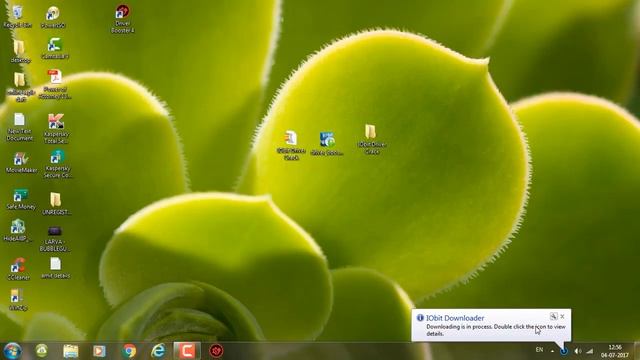
Task: Click green circular taskbar icon beside Start
Action: pyautogui.click(x=41, y=351)
